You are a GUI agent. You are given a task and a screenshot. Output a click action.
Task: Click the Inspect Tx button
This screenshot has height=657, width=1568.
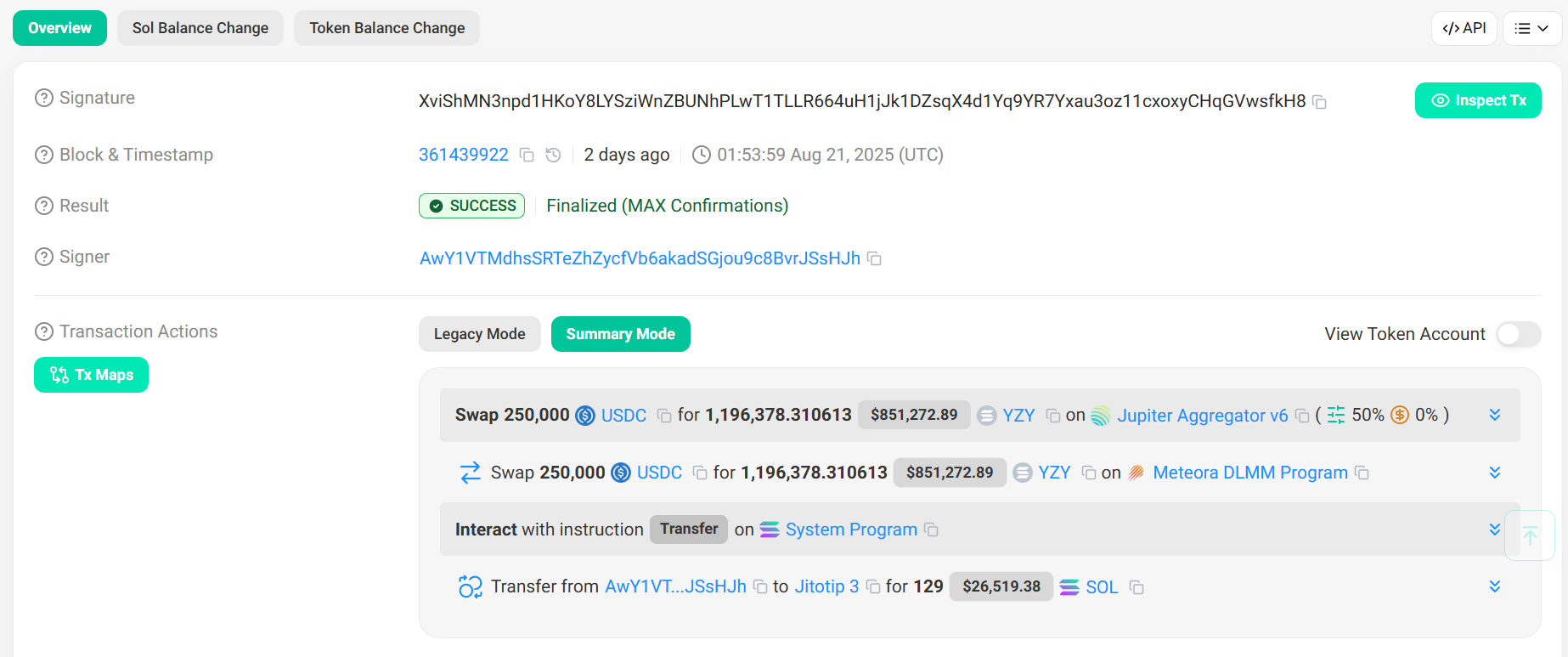[x=1478, y=100]
